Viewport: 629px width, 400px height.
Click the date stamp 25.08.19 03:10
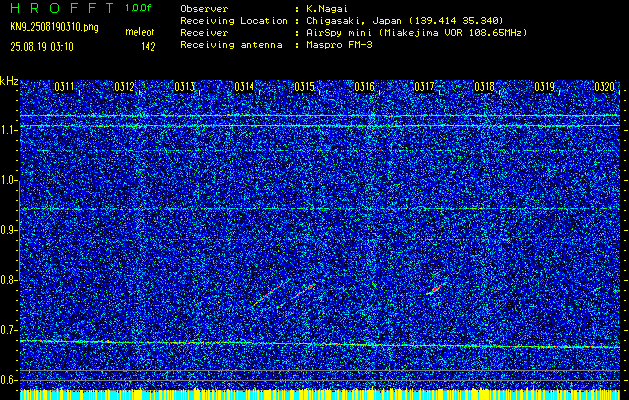42,47
